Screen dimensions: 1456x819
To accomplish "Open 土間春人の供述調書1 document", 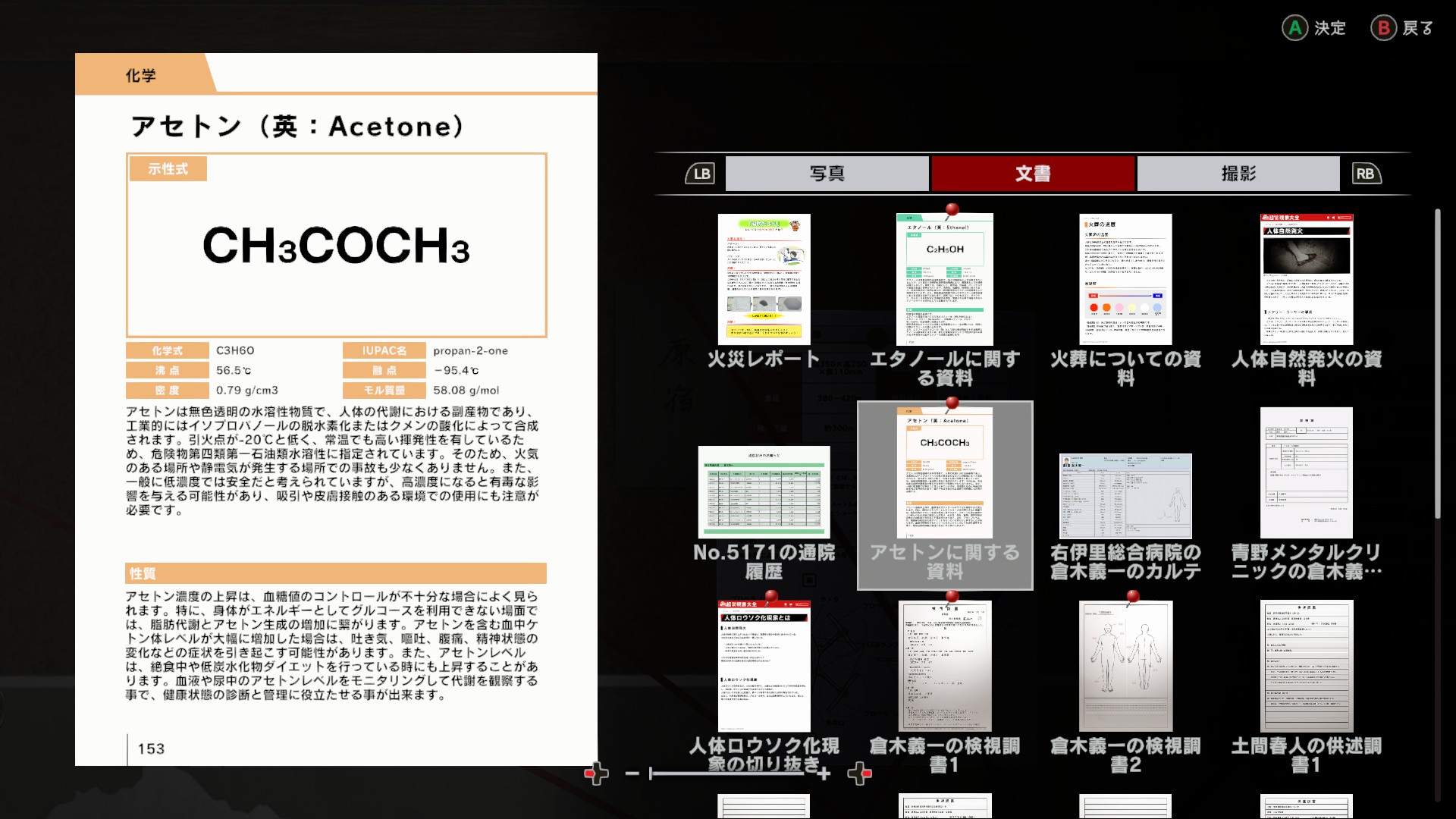I will tap(1306, 666).
